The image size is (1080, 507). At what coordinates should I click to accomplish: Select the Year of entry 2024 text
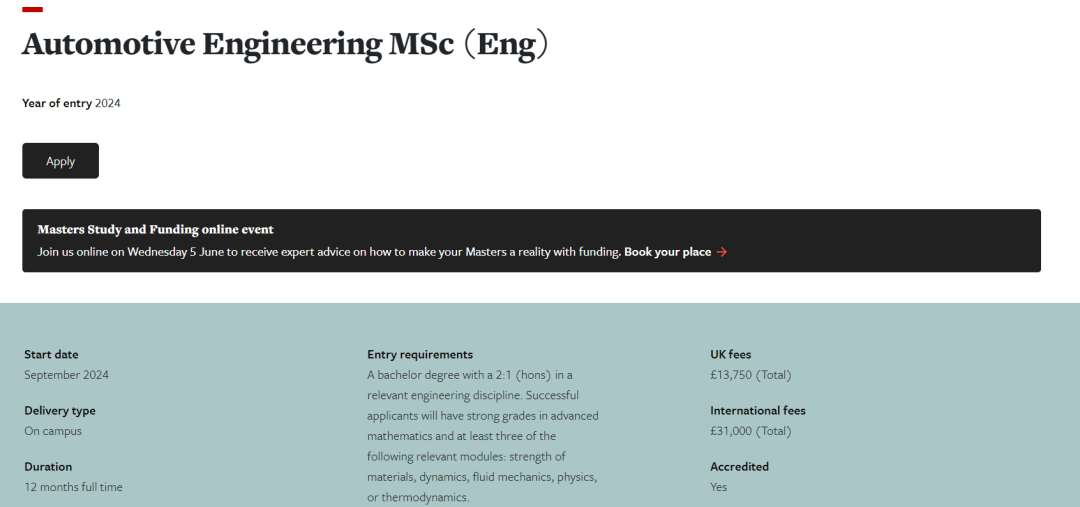tap(72, 103)
